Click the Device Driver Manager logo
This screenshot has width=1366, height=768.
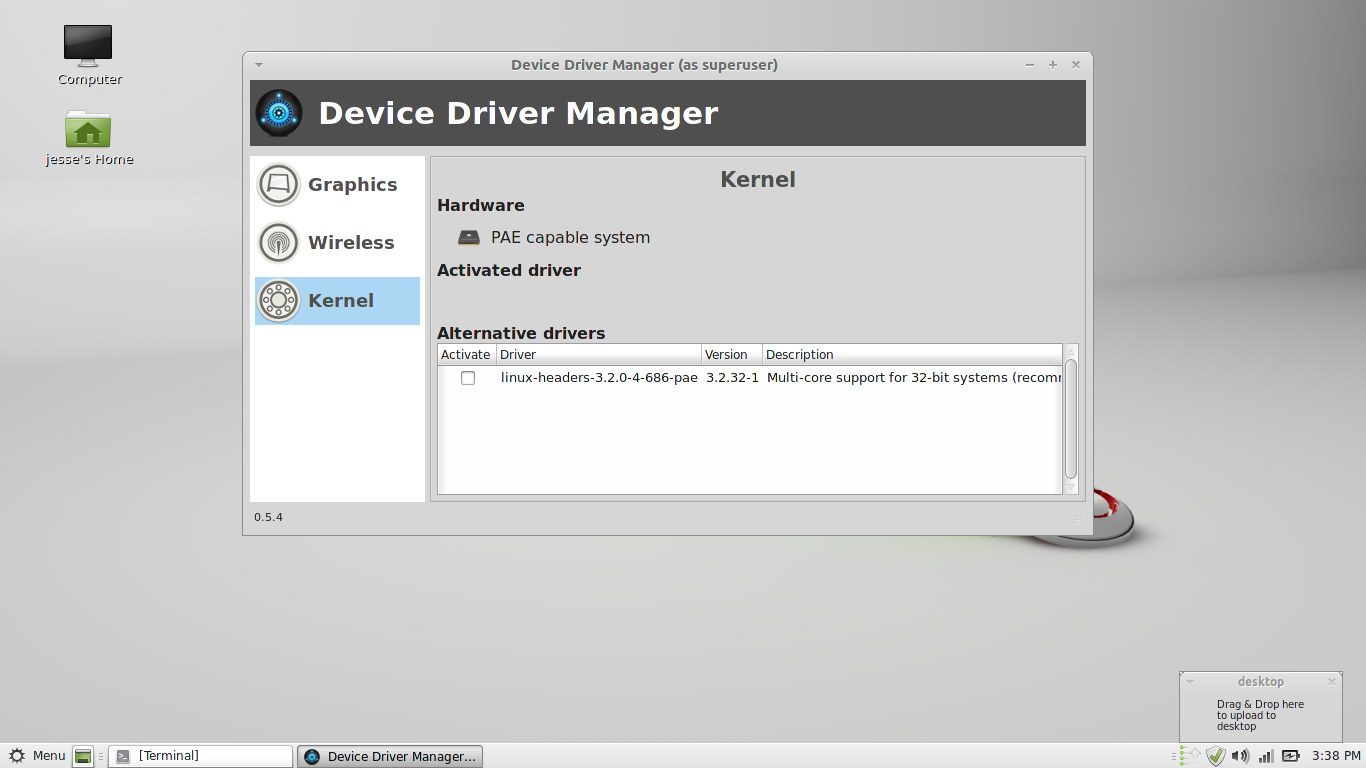(x=279, y=113)
